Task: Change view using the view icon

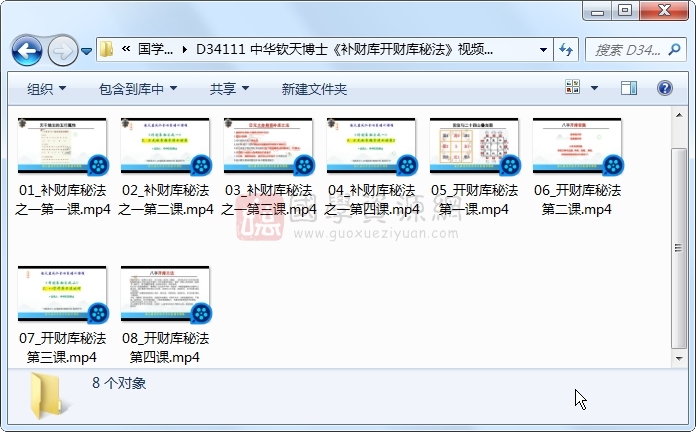Action: (573, 87)
